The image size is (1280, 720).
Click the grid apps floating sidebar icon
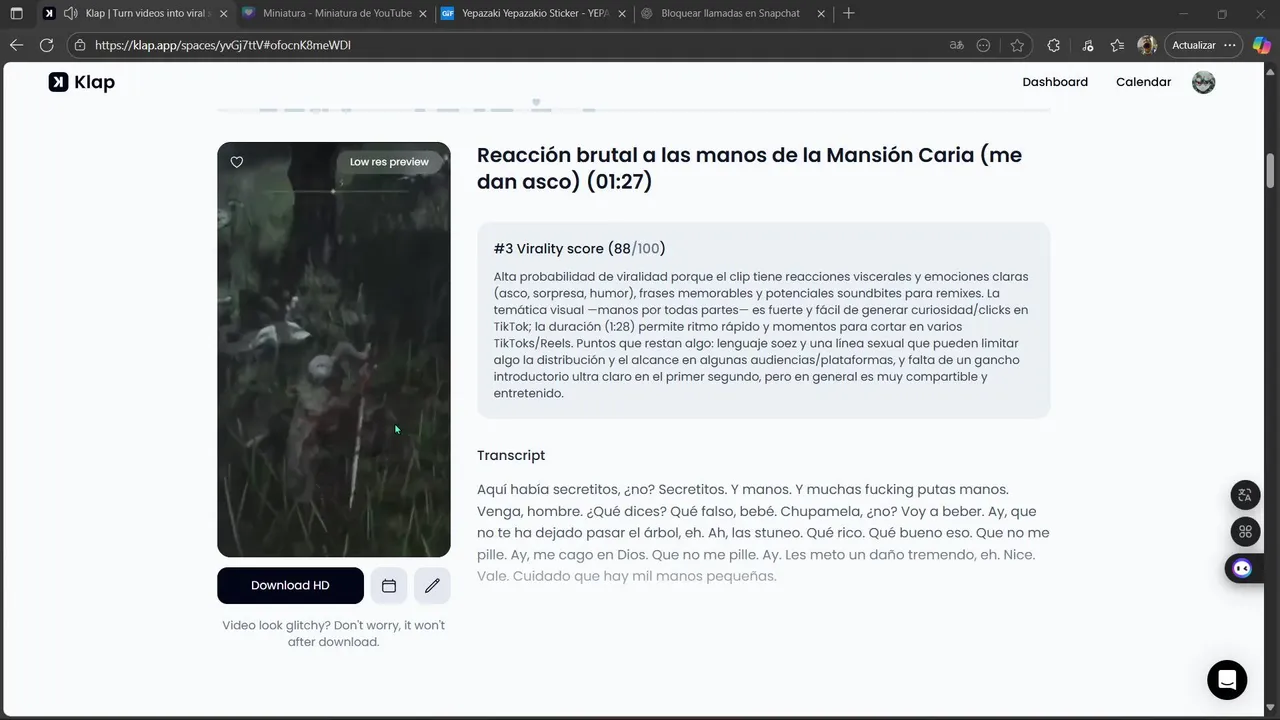[x=1245, y=532]
